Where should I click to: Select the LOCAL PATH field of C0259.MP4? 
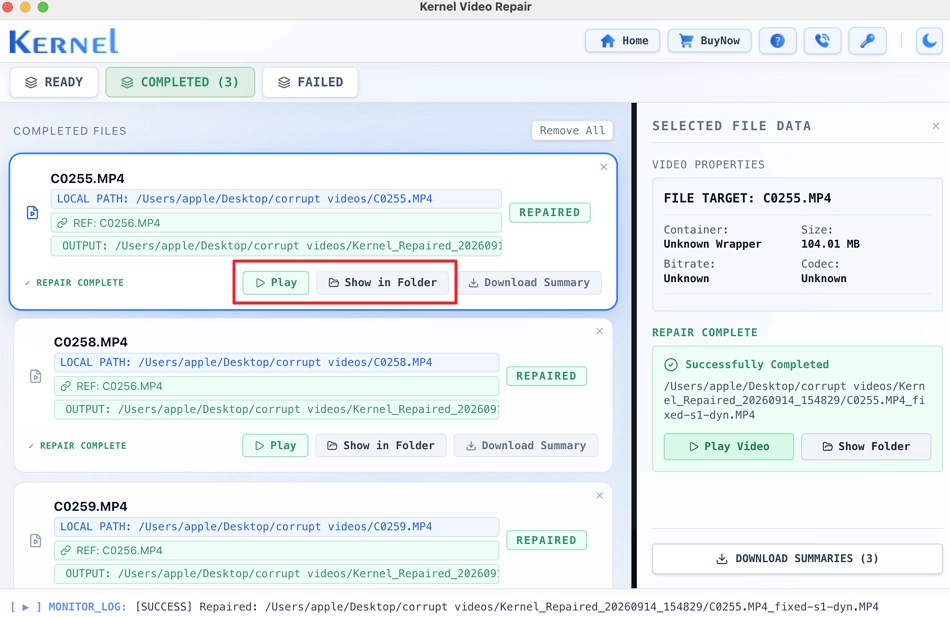(276, 527)
